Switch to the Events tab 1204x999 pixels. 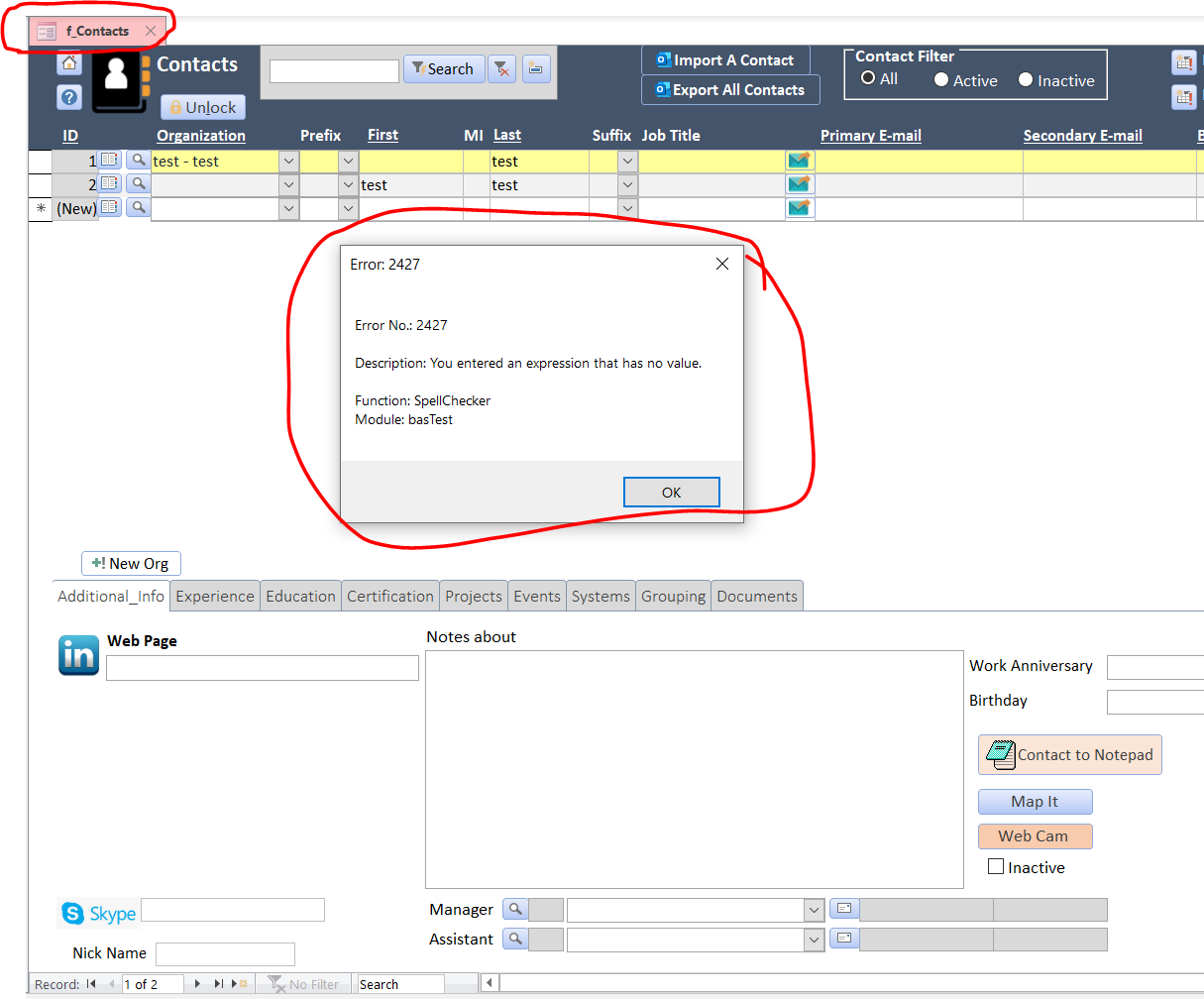pos(537,596)
